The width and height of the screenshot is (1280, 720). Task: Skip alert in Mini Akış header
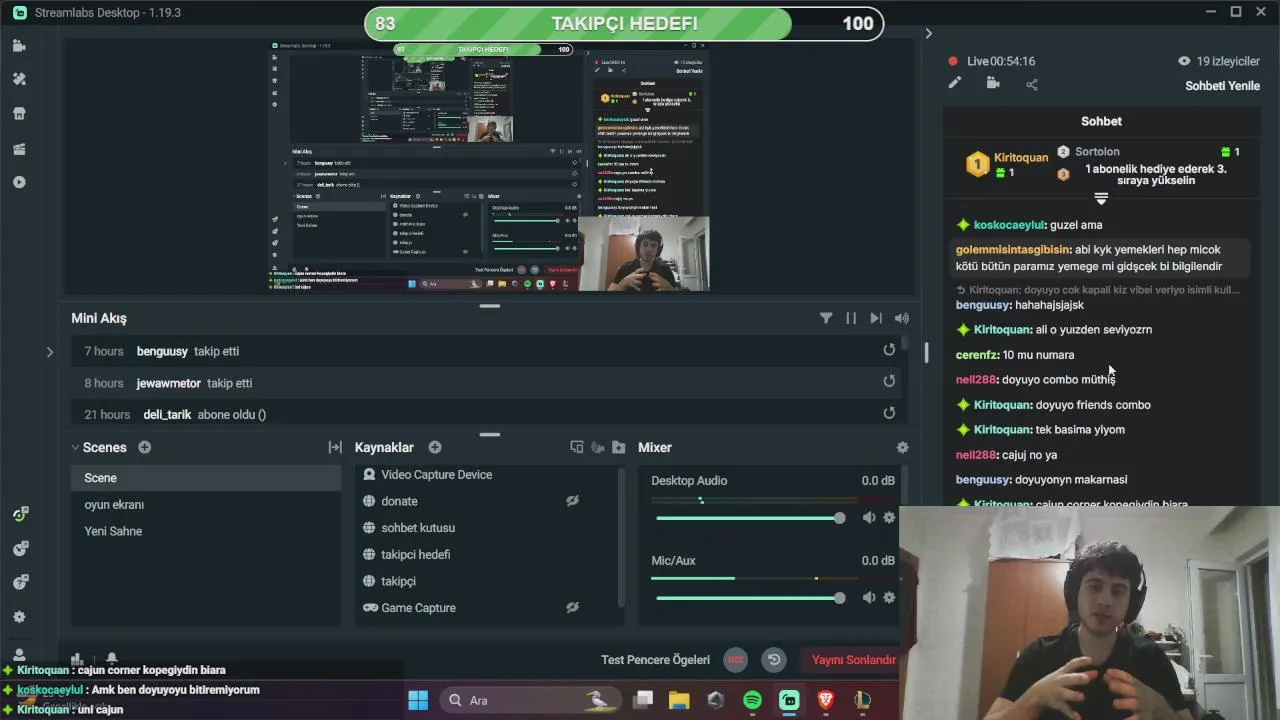click(x=876, y=318)
